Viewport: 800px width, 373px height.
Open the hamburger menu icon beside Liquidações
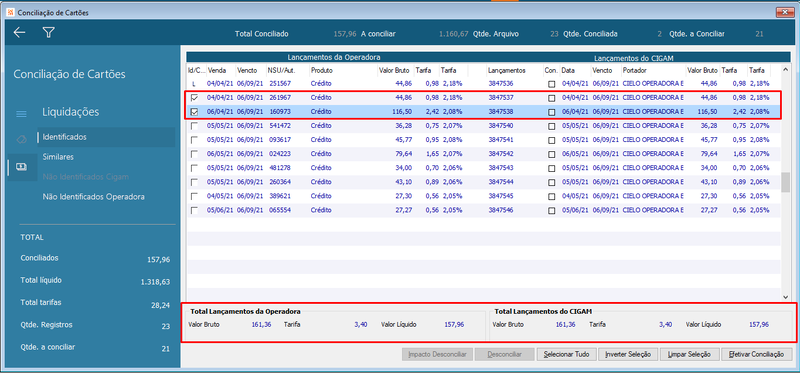(x=21, y=114)
